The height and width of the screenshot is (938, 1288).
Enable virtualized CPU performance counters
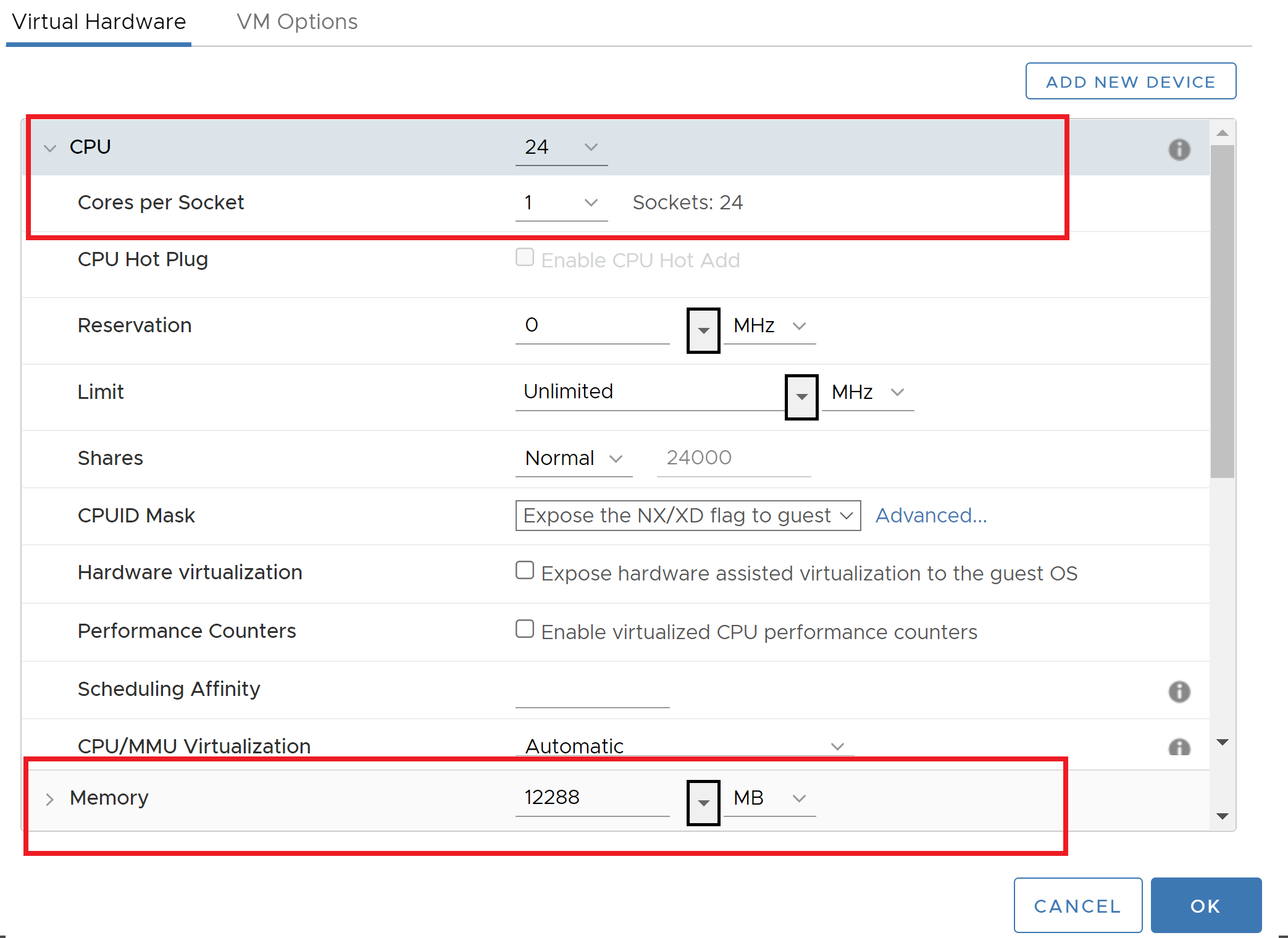(525, 629)
